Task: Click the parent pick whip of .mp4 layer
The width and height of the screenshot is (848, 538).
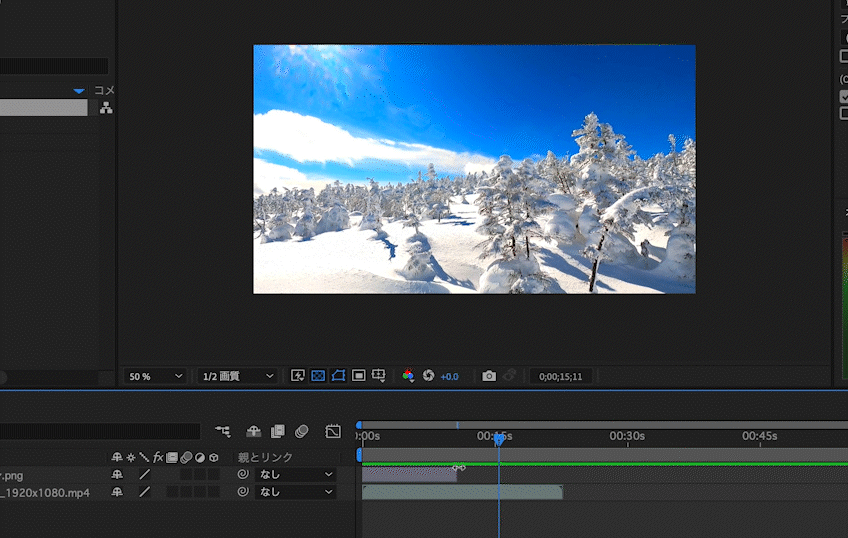Action: click(243, 491)
